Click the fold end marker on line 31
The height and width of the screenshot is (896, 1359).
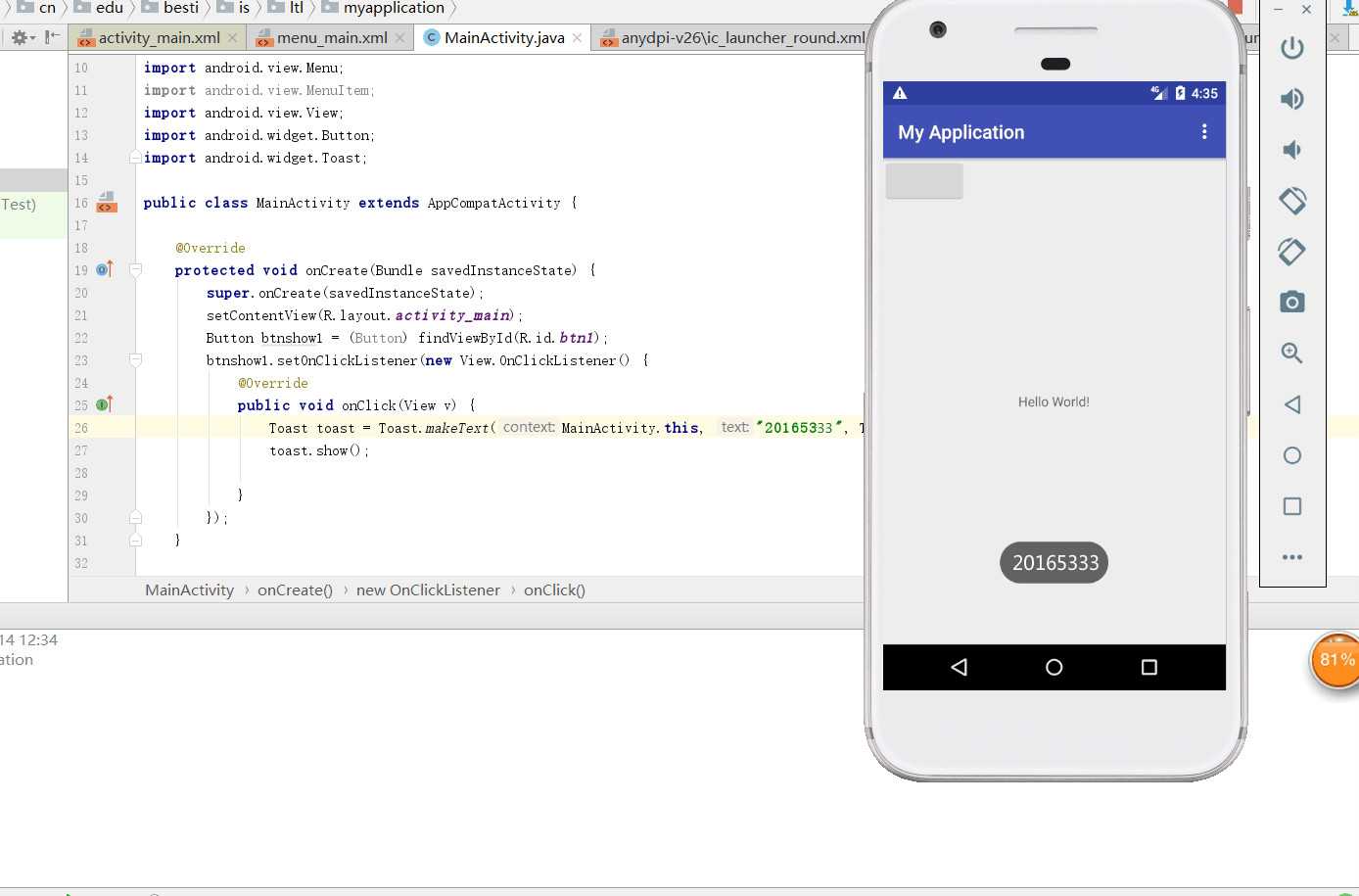pyautogui.click(x=135, y=540)
